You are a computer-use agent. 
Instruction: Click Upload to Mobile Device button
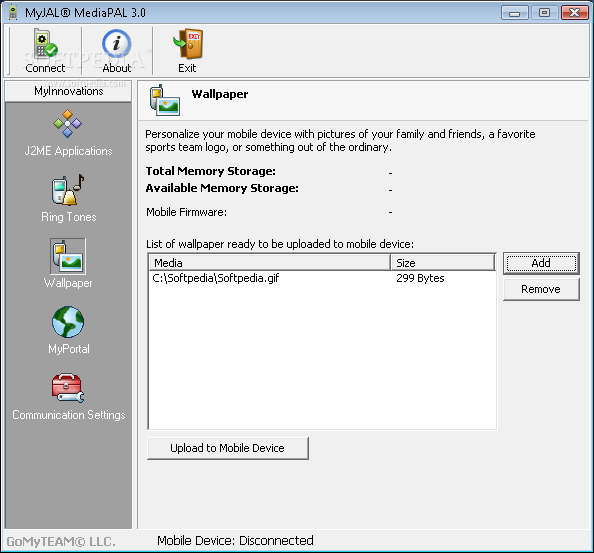pyautogui.click(x=228, y=448)
